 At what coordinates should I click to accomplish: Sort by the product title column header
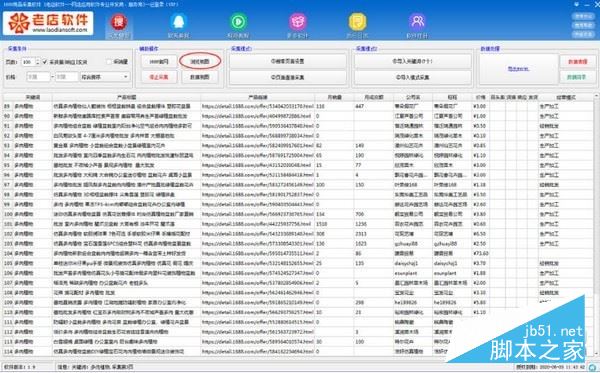[126, 97]
